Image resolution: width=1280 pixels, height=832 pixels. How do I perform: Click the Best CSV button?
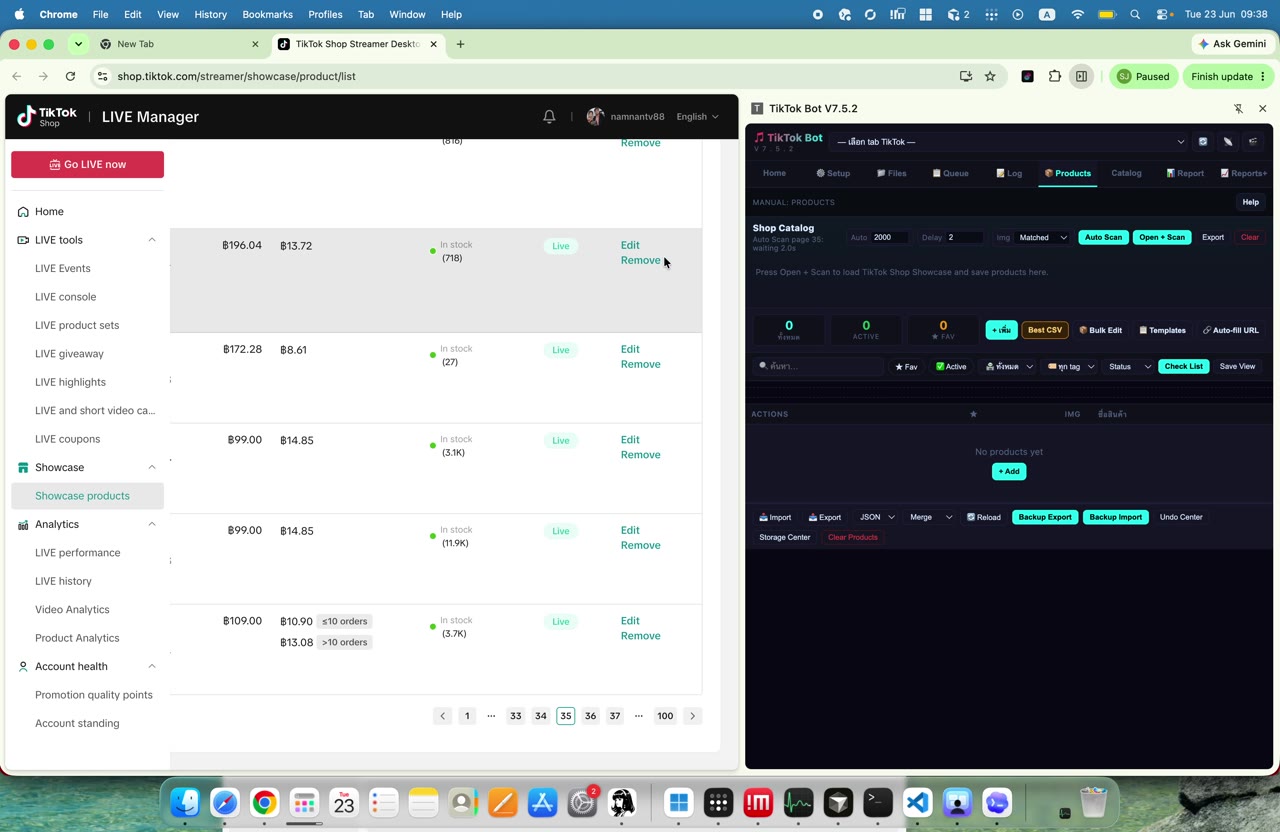click(x=1045, y=330)
